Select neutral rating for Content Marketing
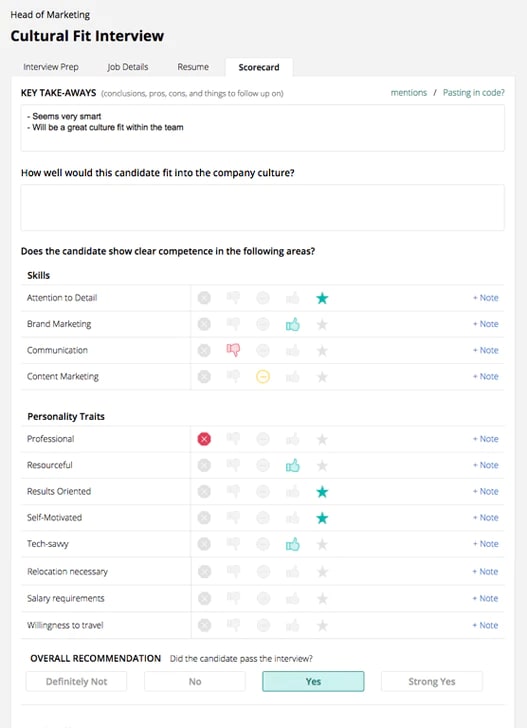Screen dimensions: 527x728 coord(263,377)
